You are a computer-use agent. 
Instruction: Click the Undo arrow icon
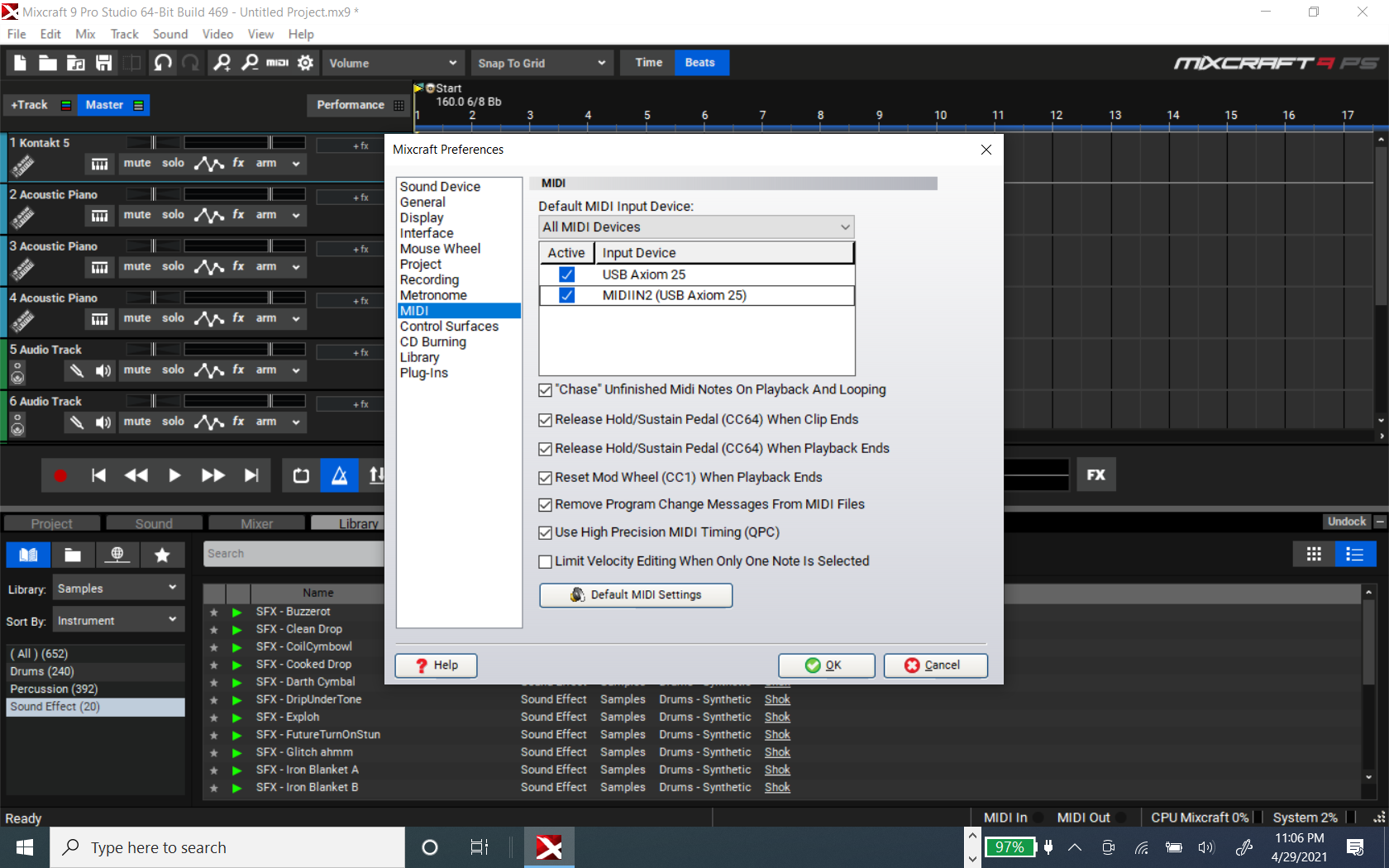pos(163,63)
